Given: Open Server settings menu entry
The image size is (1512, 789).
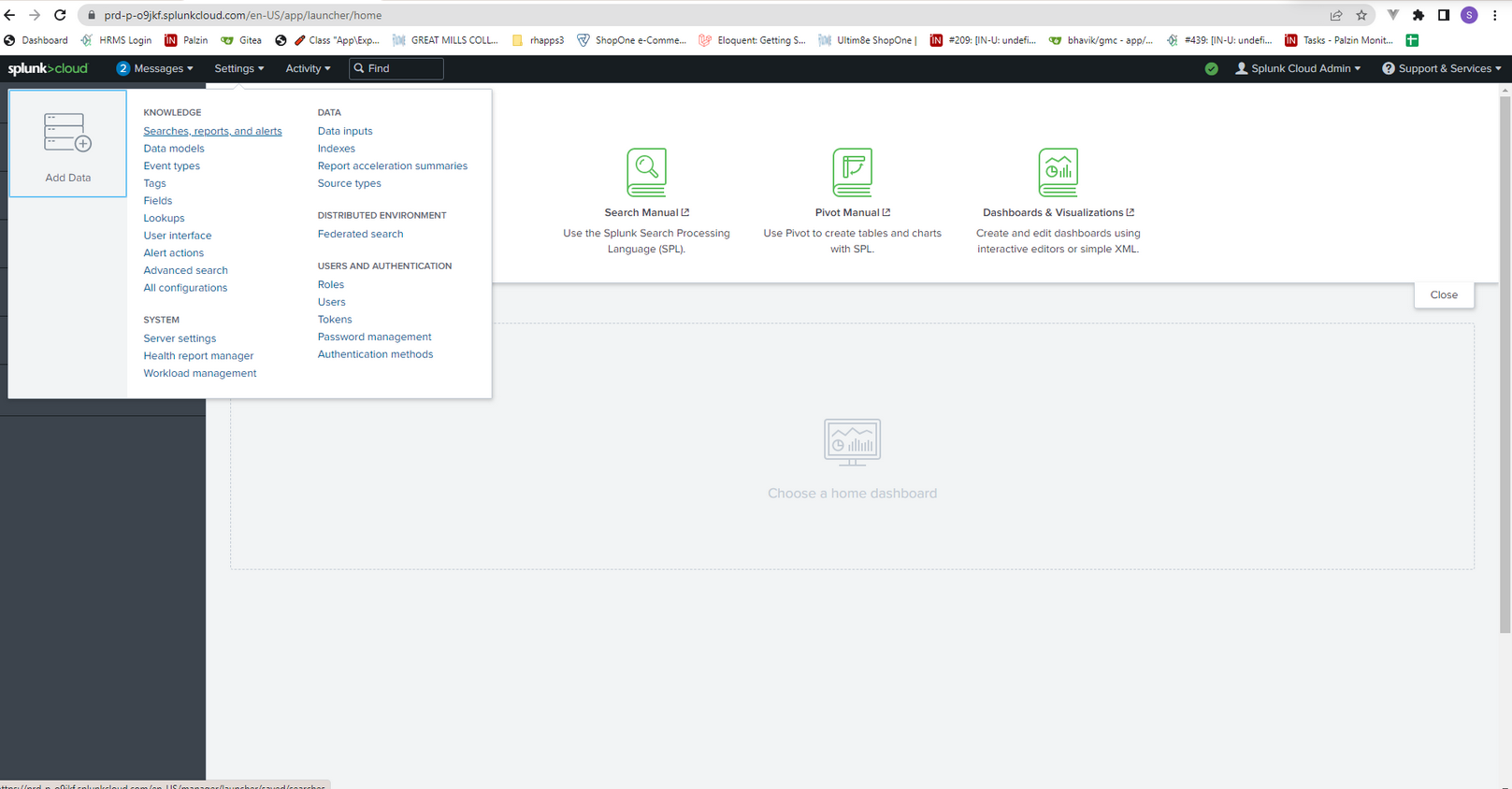Looking at the screenshot, I should coord(180,338).
